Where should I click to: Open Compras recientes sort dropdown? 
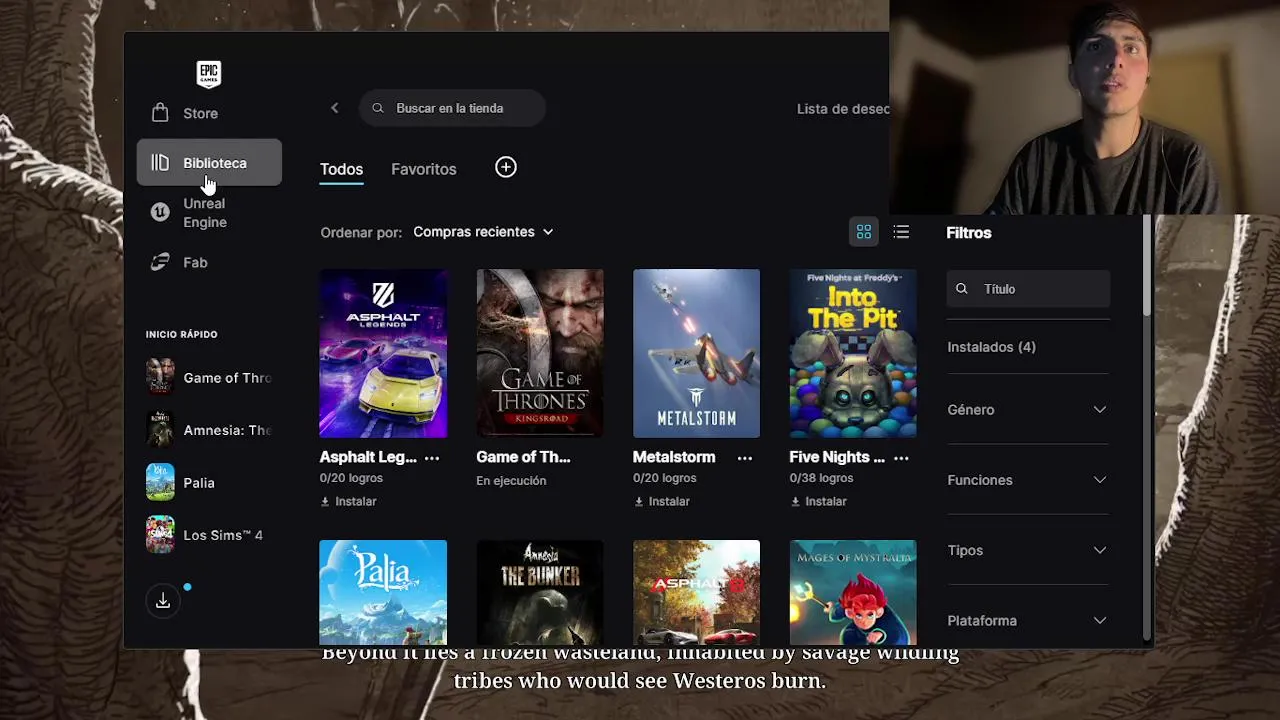483,232
